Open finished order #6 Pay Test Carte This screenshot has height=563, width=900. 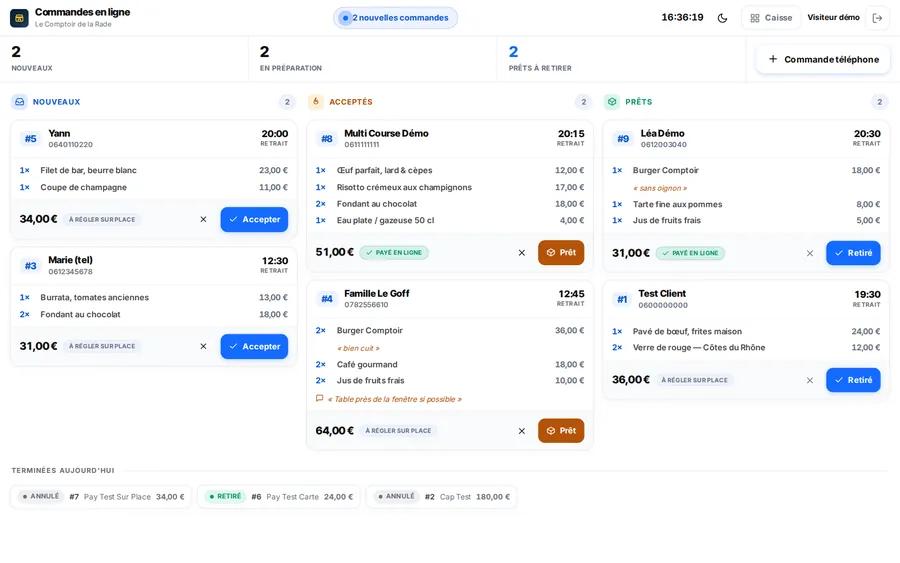coord(279,496)
